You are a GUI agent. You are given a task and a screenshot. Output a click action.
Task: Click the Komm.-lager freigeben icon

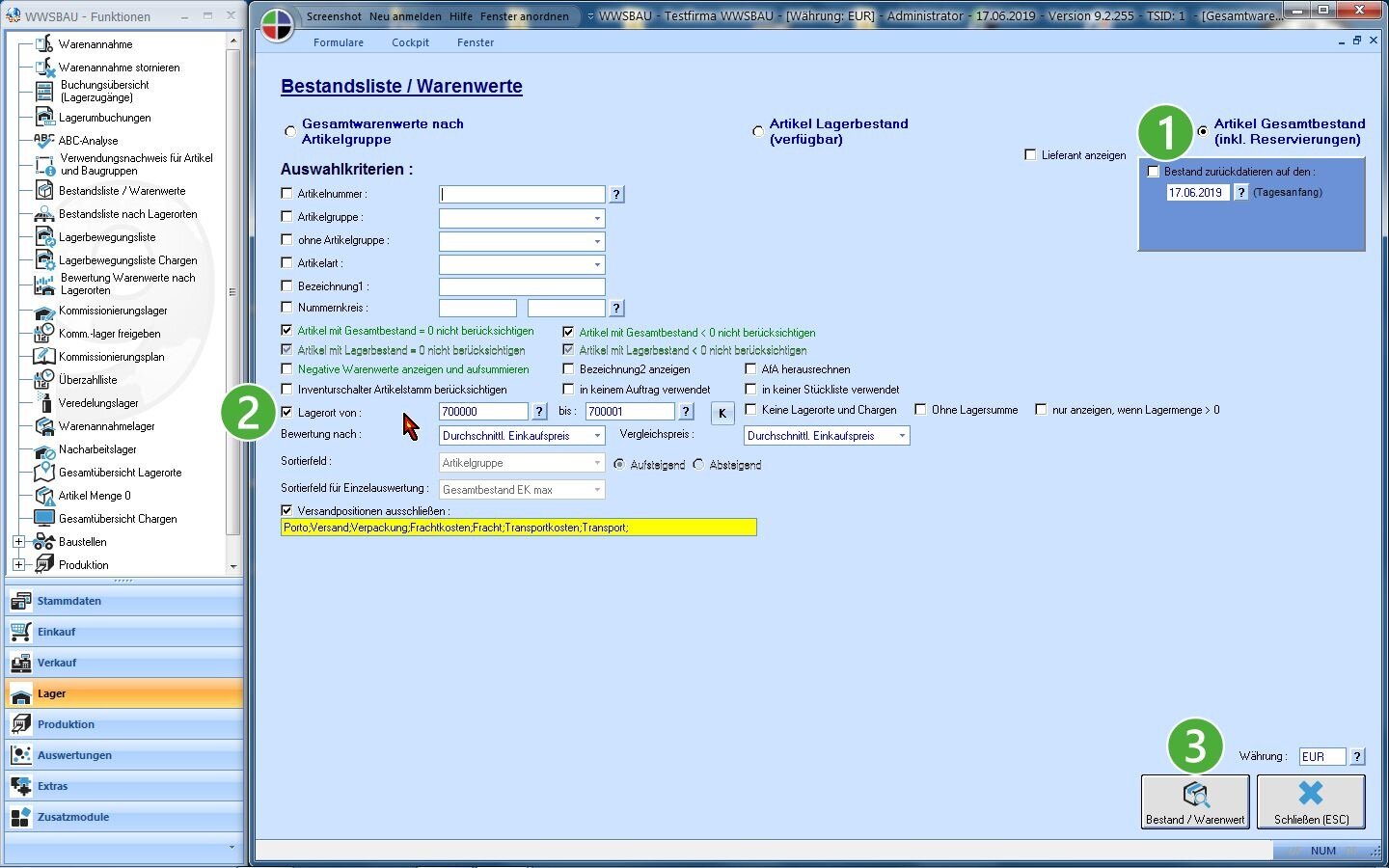point(44,334)
